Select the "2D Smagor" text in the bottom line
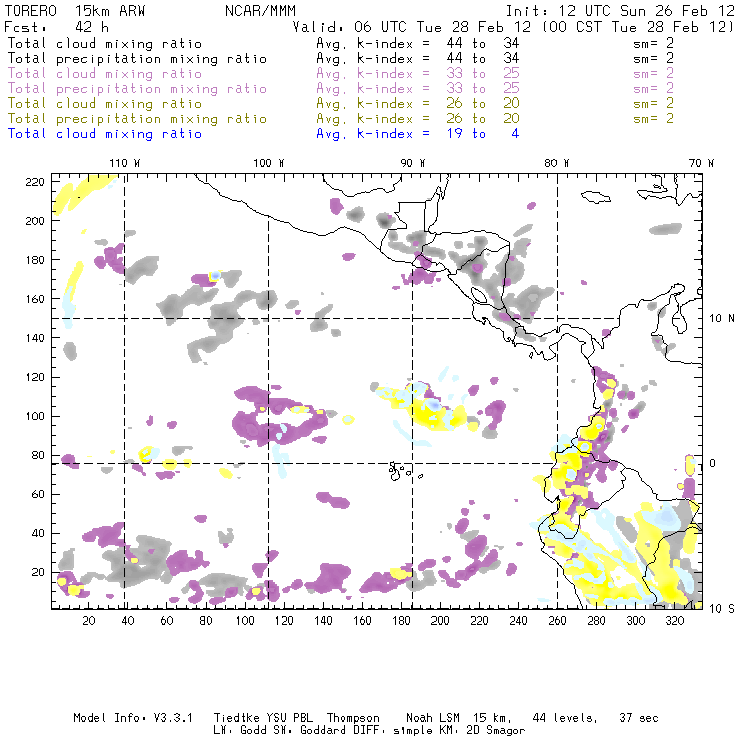 496,731
